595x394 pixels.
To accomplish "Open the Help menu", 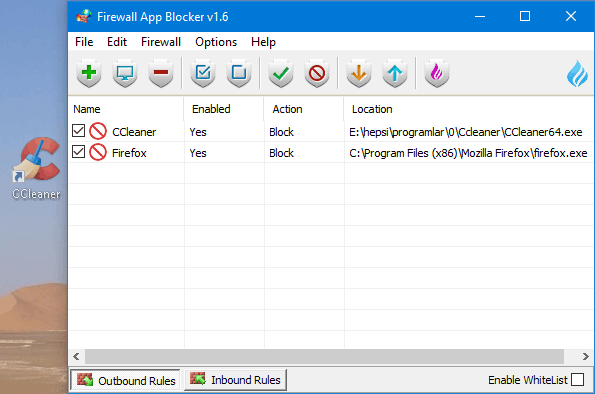I will pos(263,42).
